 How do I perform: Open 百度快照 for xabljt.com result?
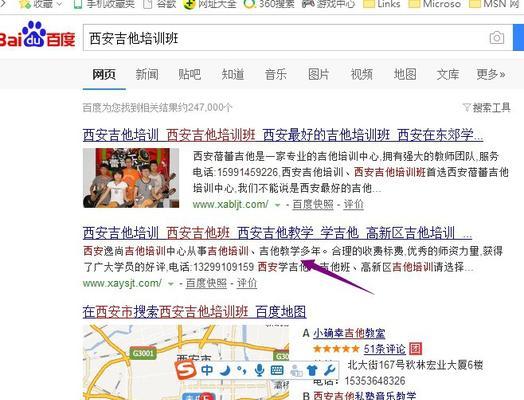tap(313, 204)
